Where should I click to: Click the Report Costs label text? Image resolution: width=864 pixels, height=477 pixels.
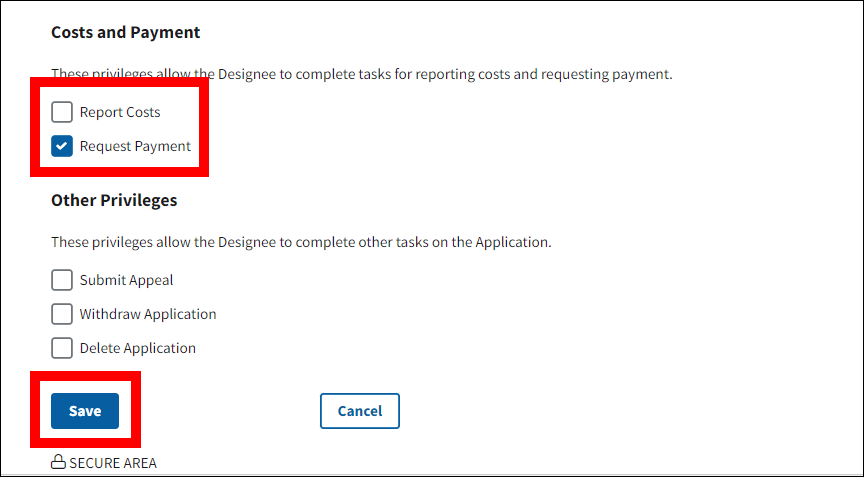click(120, 112)
